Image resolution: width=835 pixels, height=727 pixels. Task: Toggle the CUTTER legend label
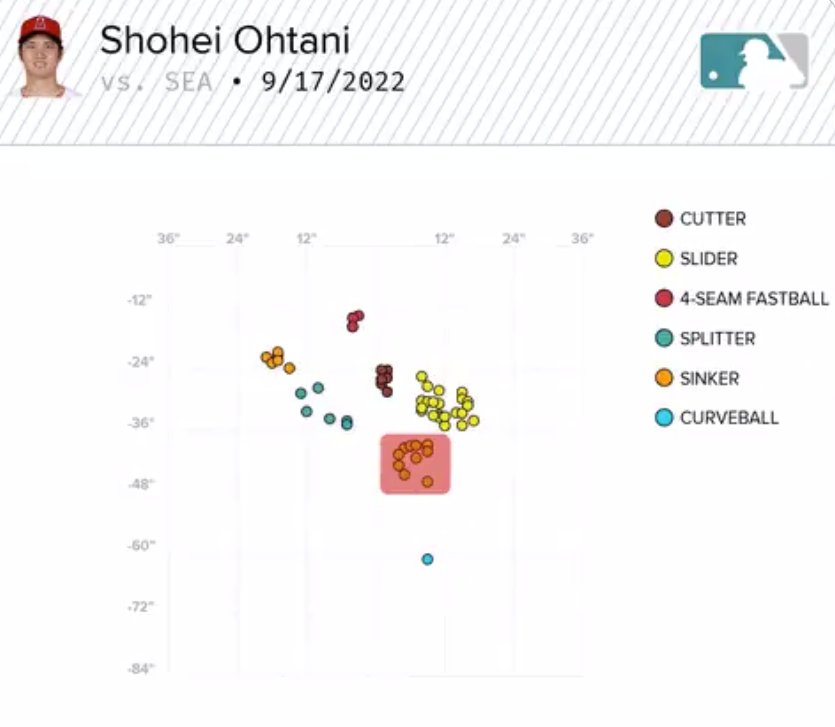(x=713, y=219)
